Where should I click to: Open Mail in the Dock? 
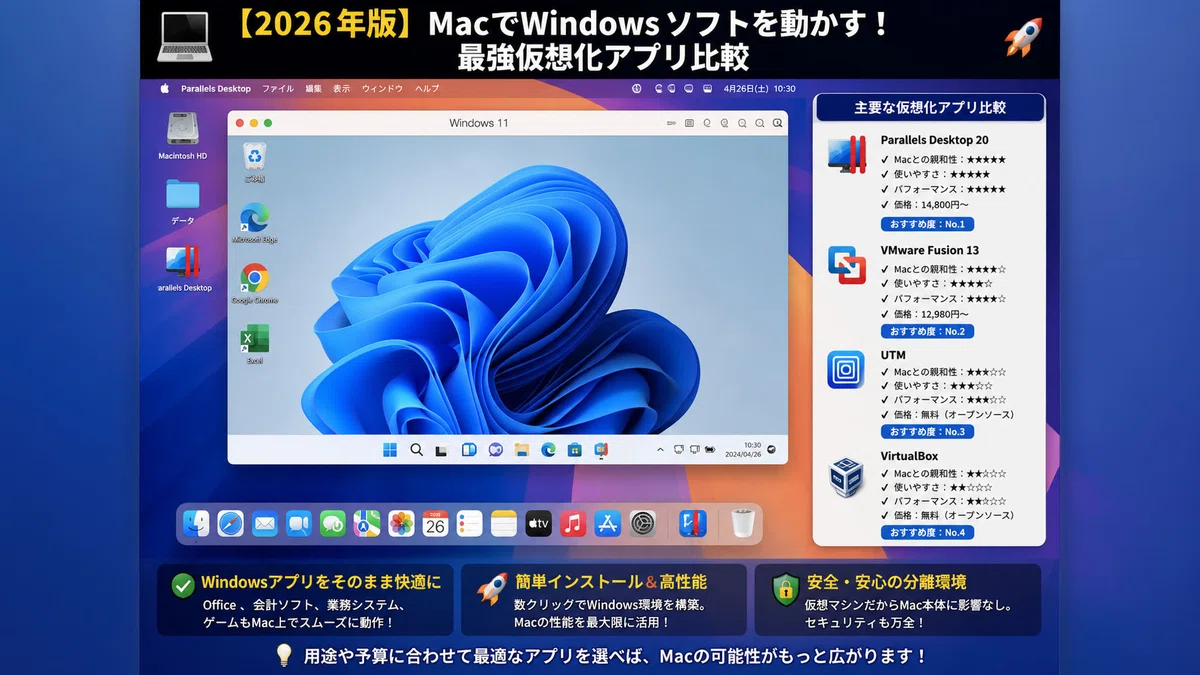point(265,523)
